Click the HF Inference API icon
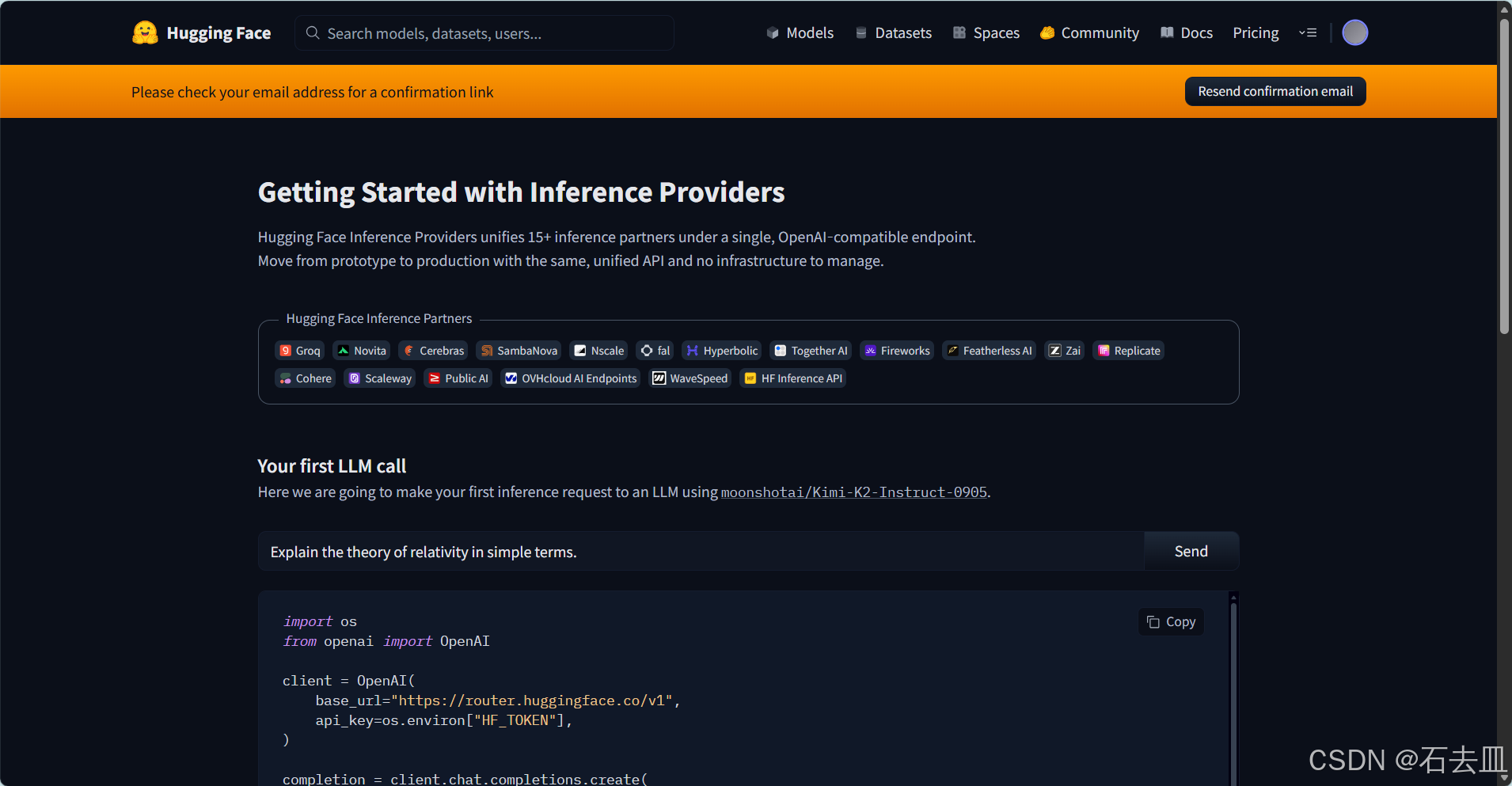This screenshot has width=1512, height=786. (751, 378)
